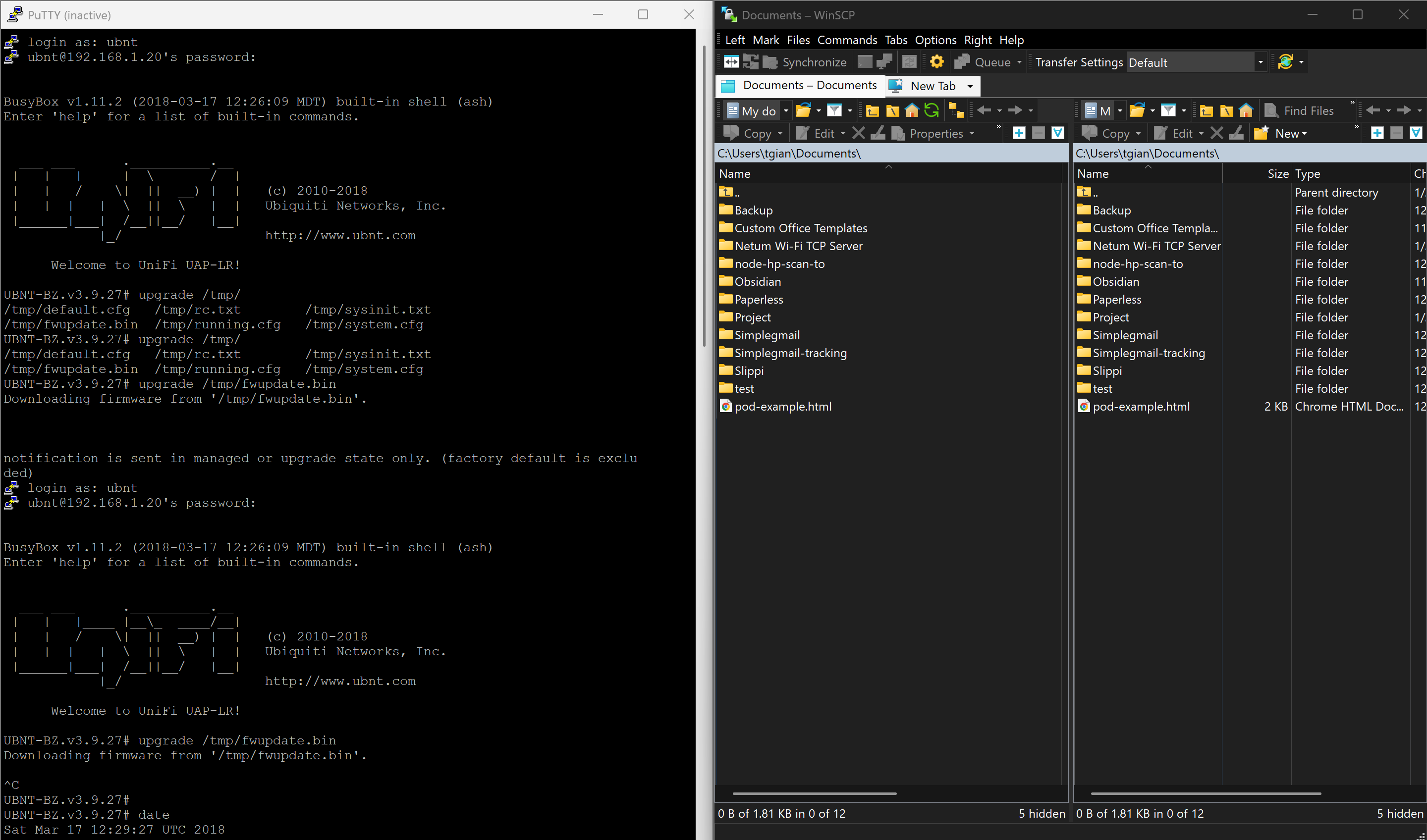Click left panel Open Directory folder icon

coord(803,110)
